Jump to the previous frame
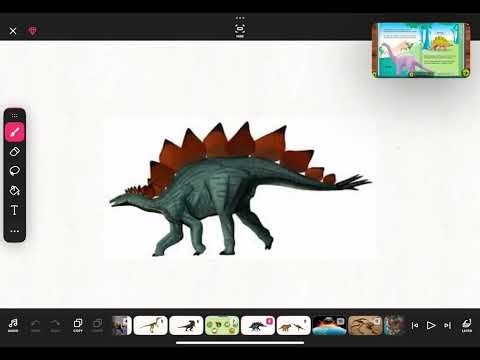This screenshot has height=360, width=480. tap(415, 325)
